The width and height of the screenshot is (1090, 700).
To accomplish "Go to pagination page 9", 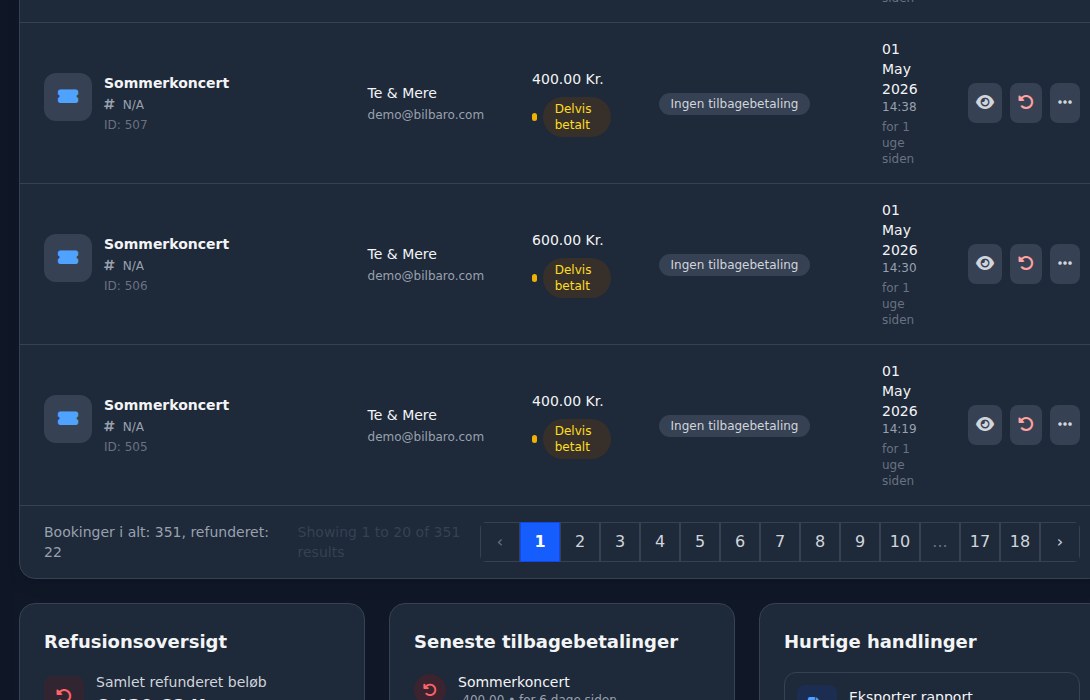I will tap(860, 542).
